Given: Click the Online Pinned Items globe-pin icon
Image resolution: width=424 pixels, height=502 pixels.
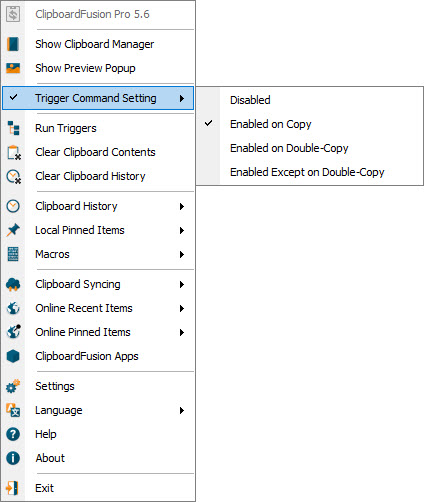Looking at the screenshot, I should point(14,332).
